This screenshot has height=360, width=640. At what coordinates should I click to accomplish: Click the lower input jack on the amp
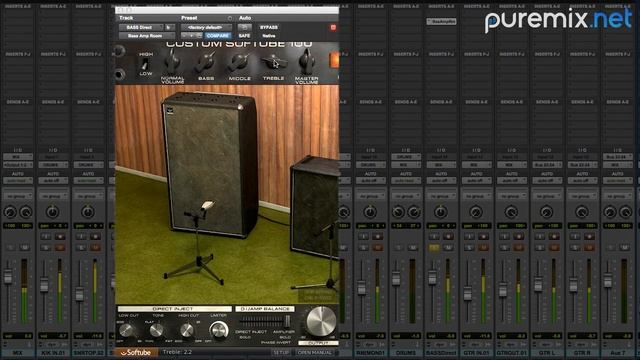(x=119, y=74)
